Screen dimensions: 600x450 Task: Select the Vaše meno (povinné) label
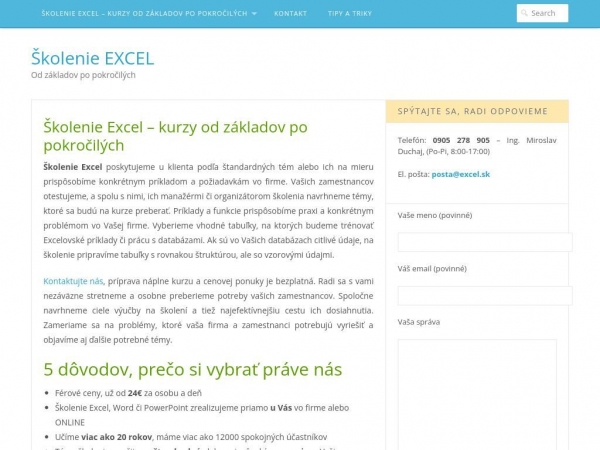[435, 215]
